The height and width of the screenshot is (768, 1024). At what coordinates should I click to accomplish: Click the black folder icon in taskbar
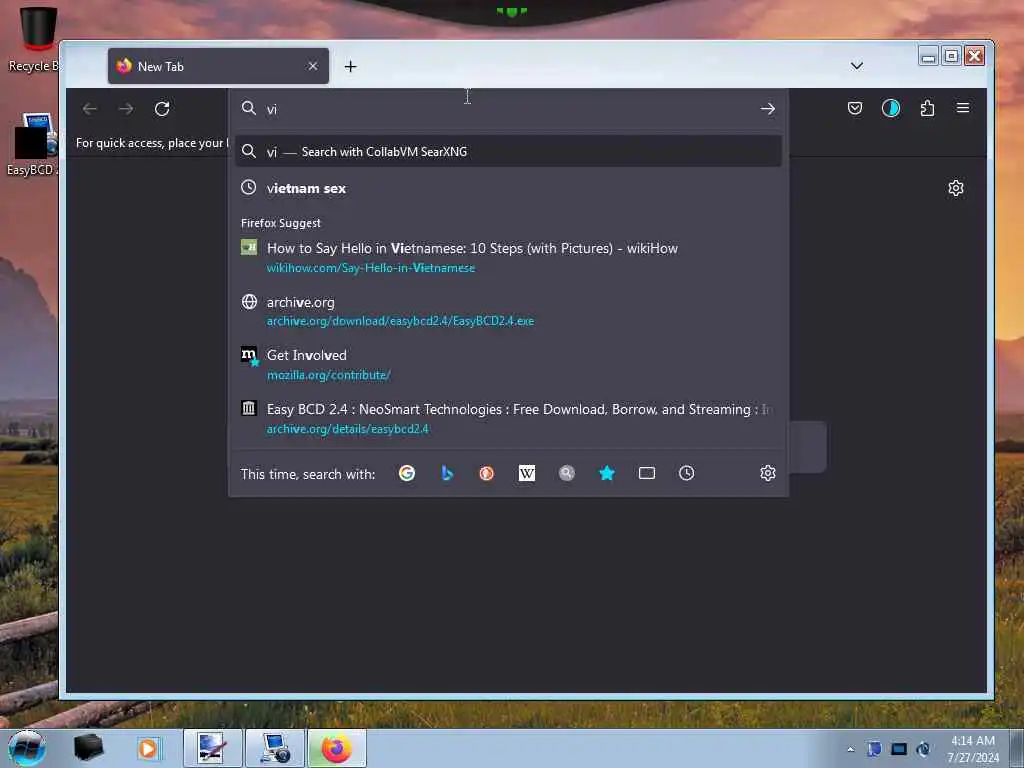tap(88, 748)
